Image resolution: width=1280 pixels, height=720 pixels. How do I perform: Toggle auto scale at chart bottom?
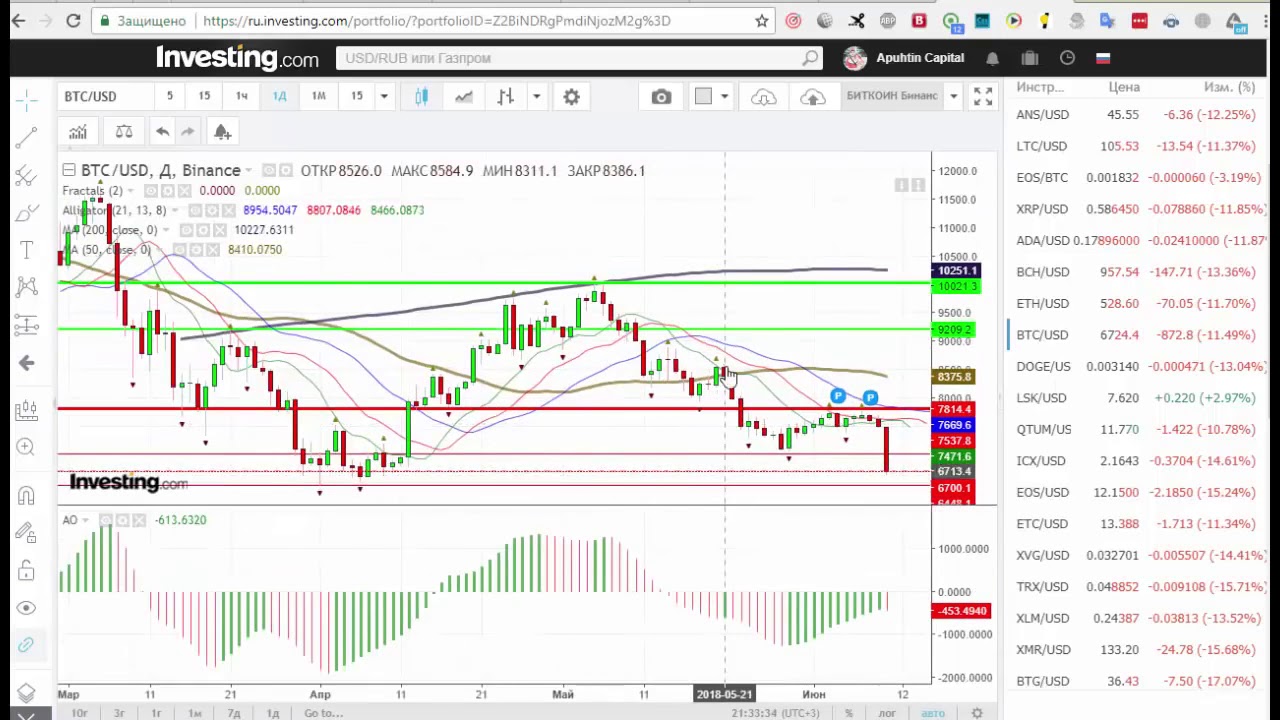(x=932, y=713)
